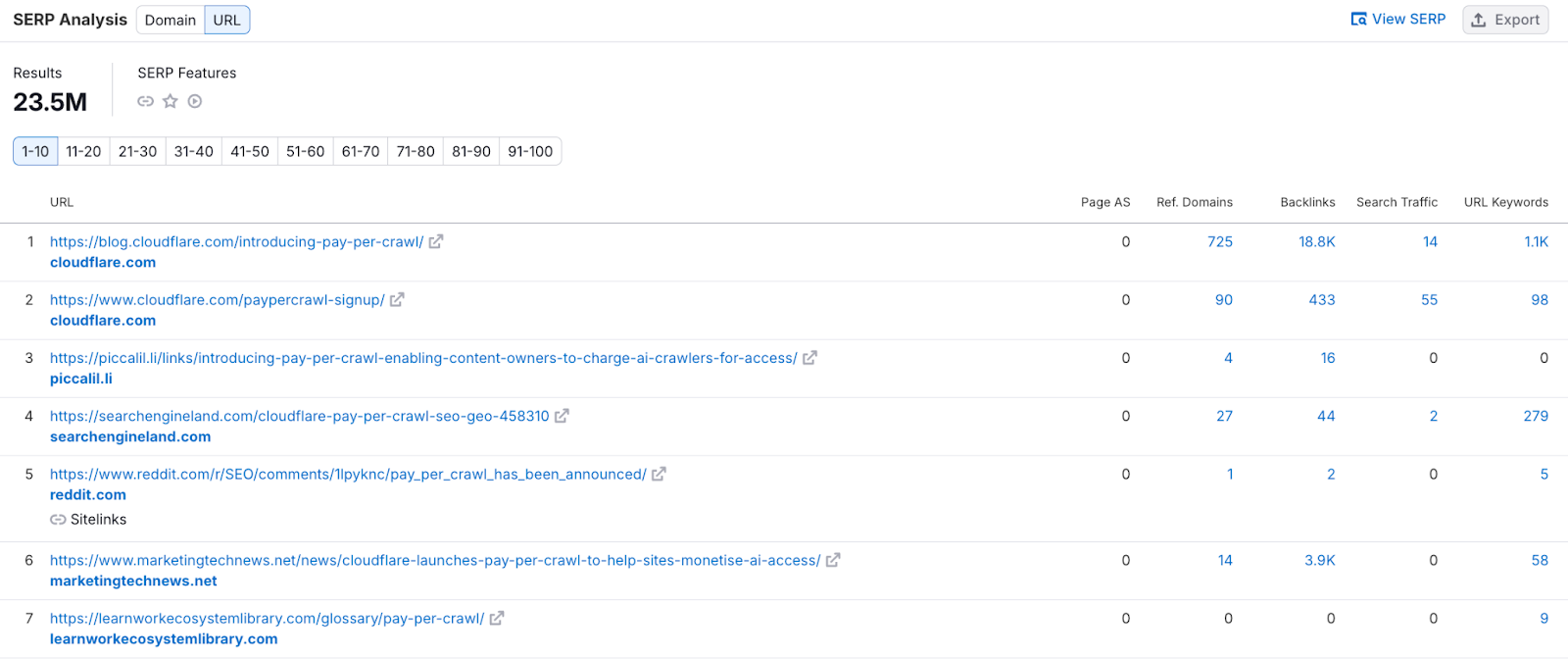Click the Search Traffic column header
This screenshot has width=1568, height=660.
1396,202
